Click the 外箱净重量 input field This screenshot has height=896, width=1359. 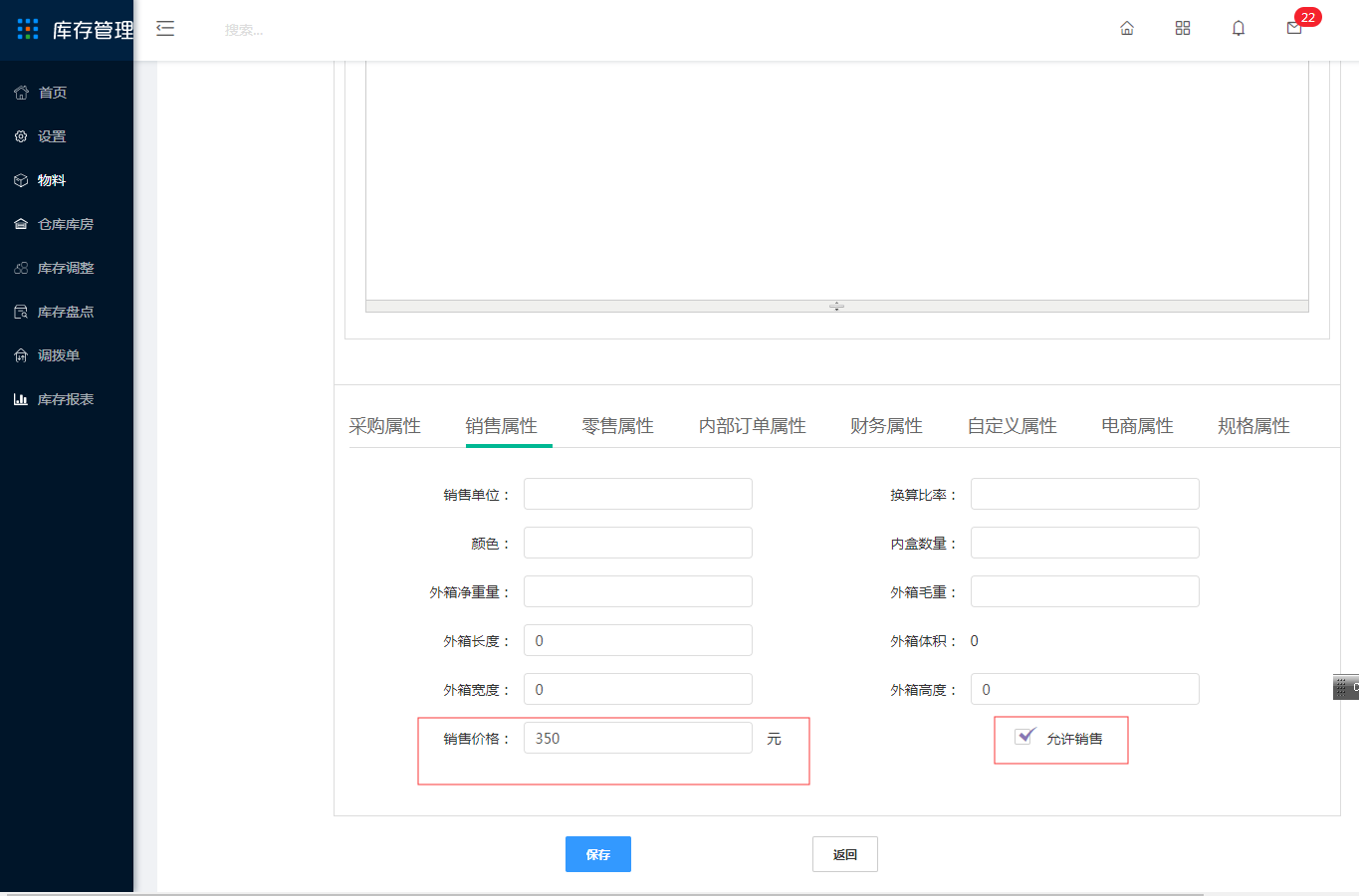click(x=638, y=591)
